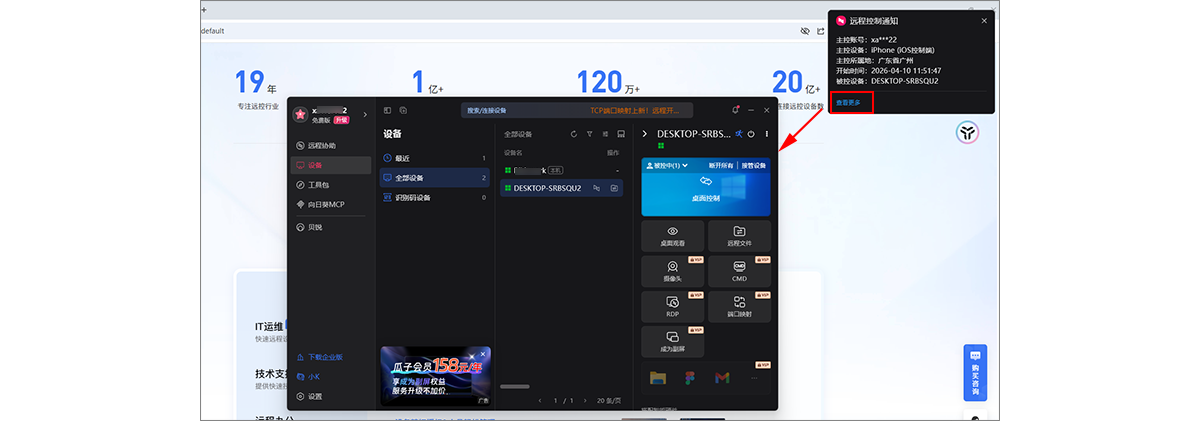Click the power icon beside device name
This screenshot has width=1200, height=421.
coord(752,134)
